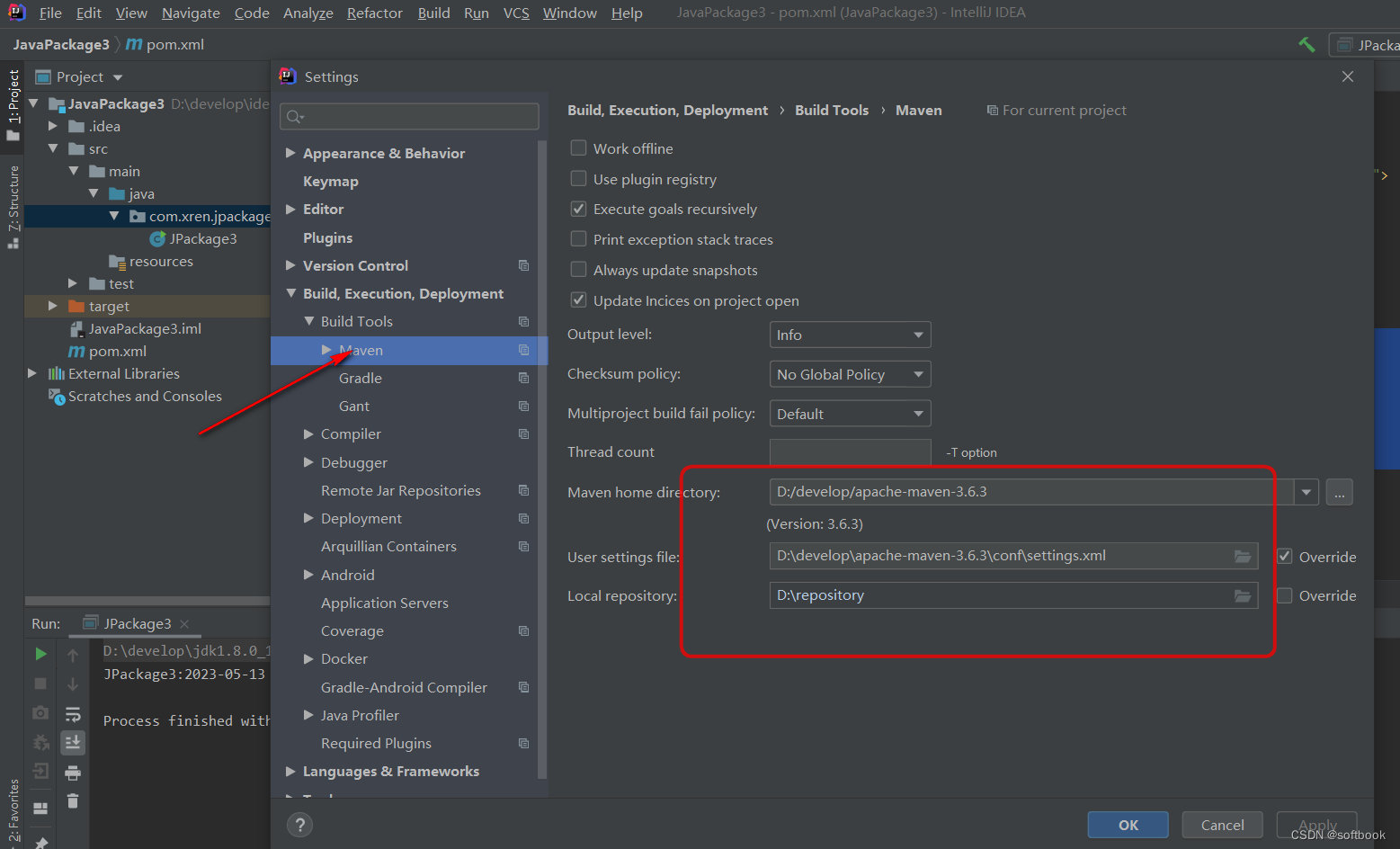Click the Local repository path field

(x=1013, y=595)
